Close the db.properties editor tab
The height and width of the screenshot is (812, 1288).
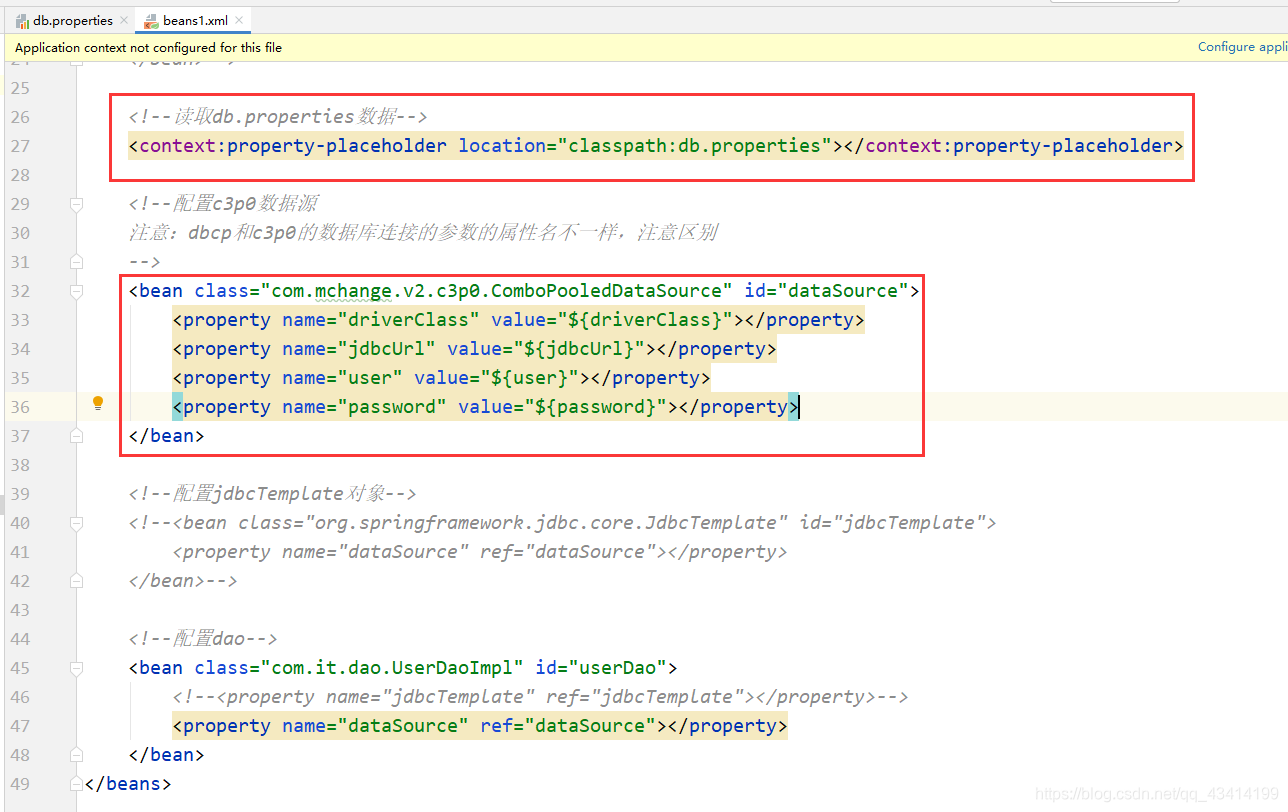pos(124,20)
